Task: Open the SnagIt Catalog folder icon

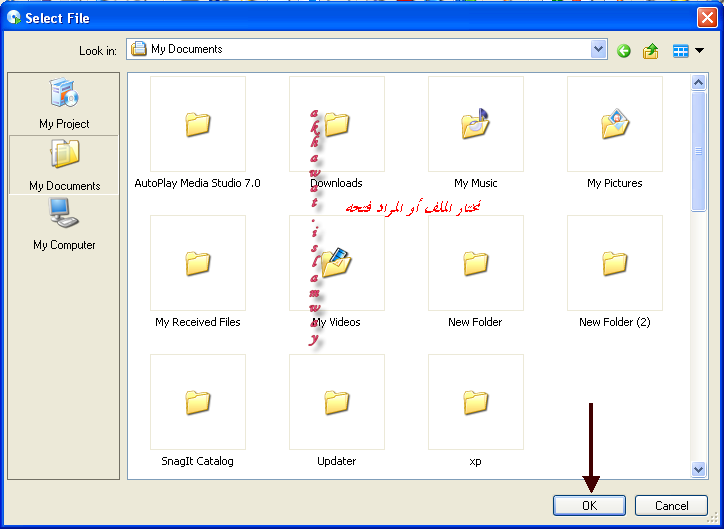Action: (x=198, y=402)
